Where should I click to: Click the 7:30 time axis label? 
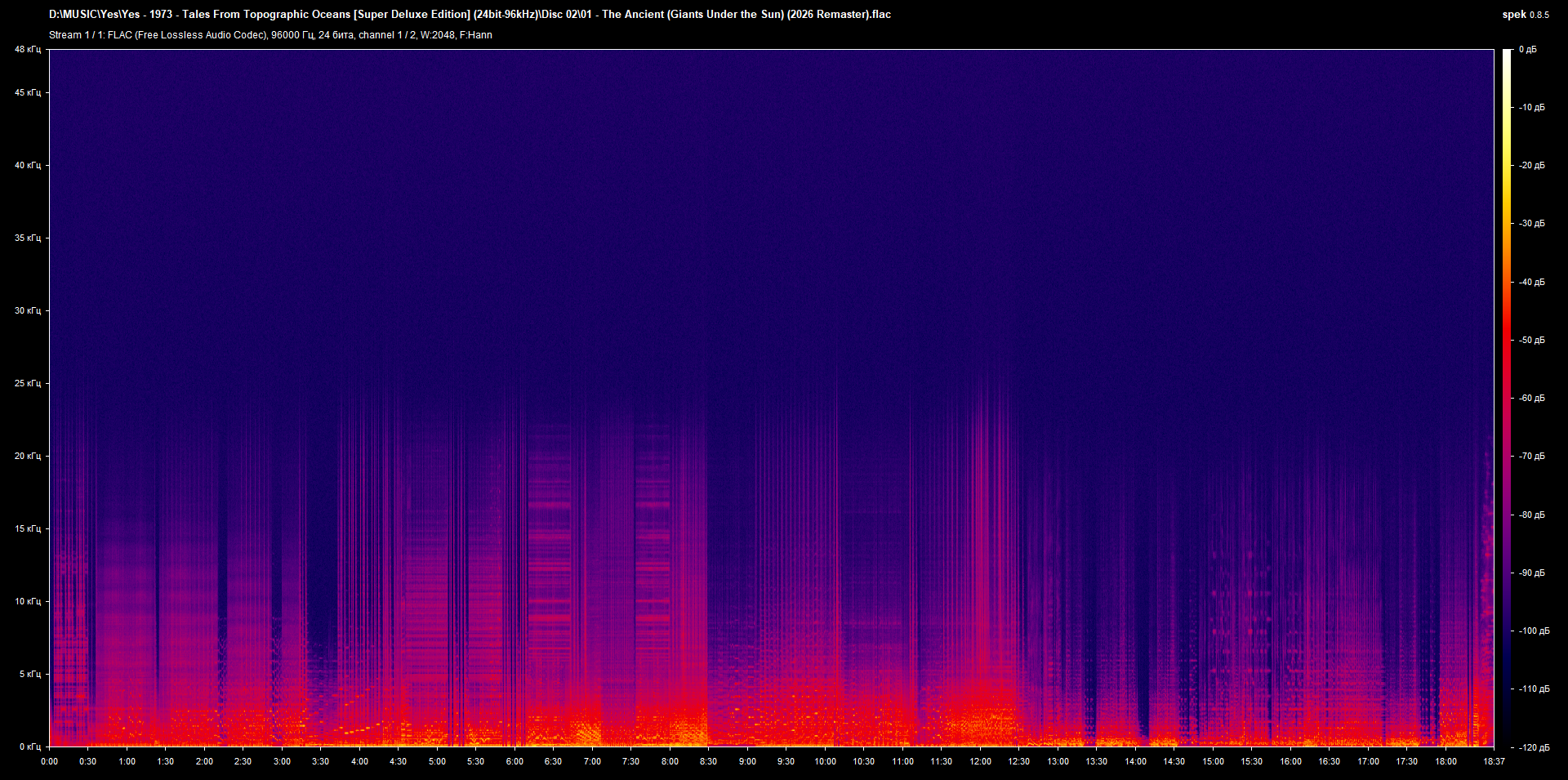coord(630,761)
